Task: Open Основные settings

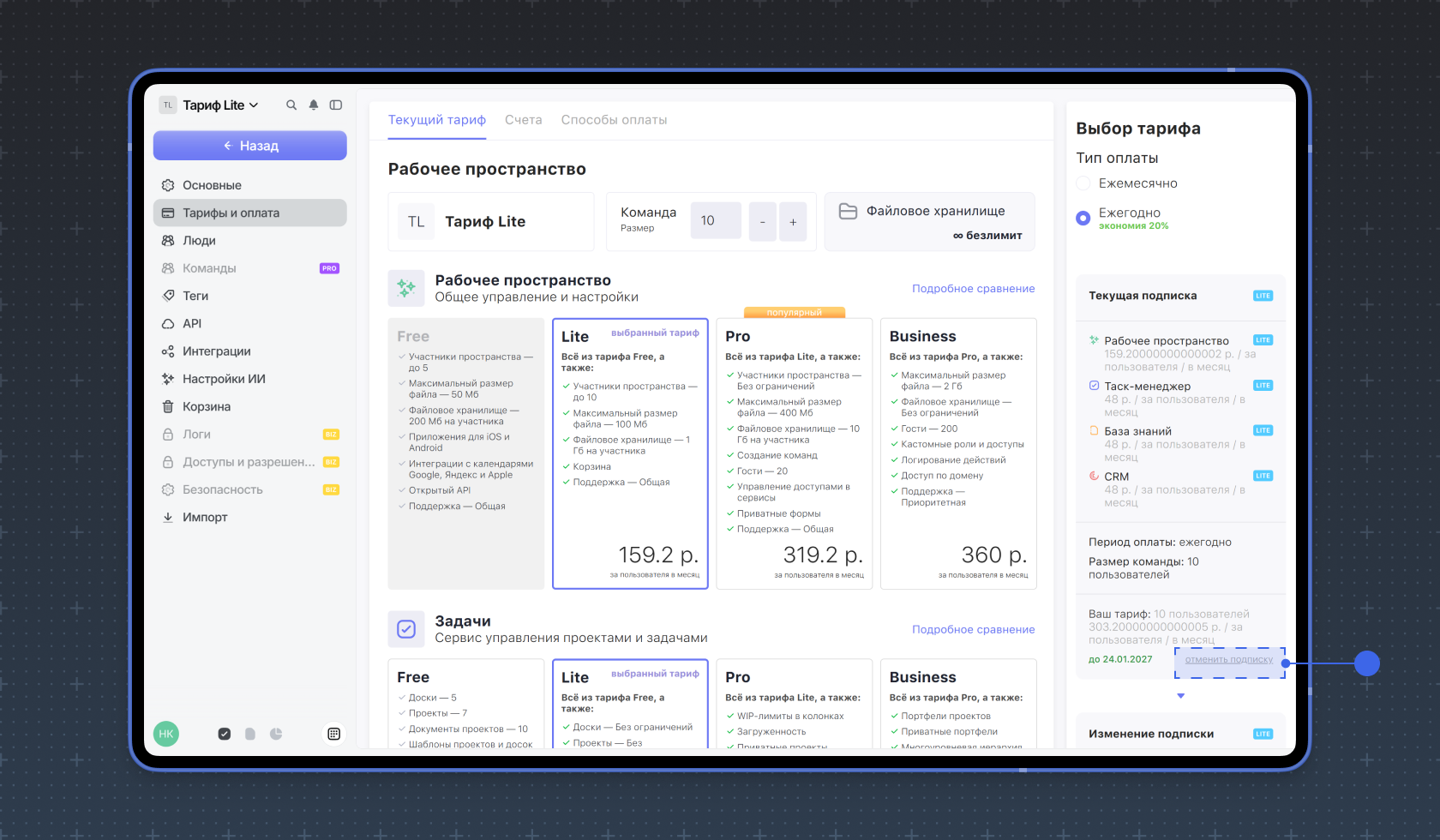Action: (x=250, y=185)
